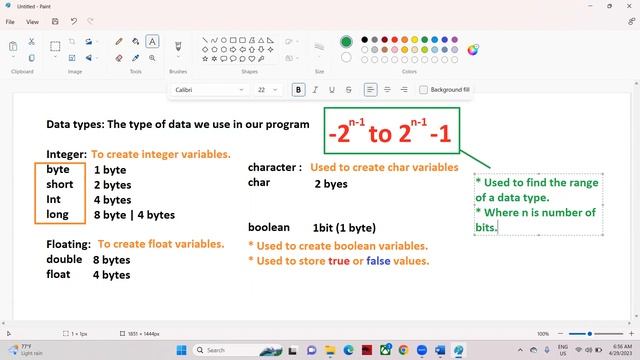Viewport: 640px width, 360px height.
Task: Click the Paste clipboard icon
Action: pyautogui.click(x=13, y=46)
